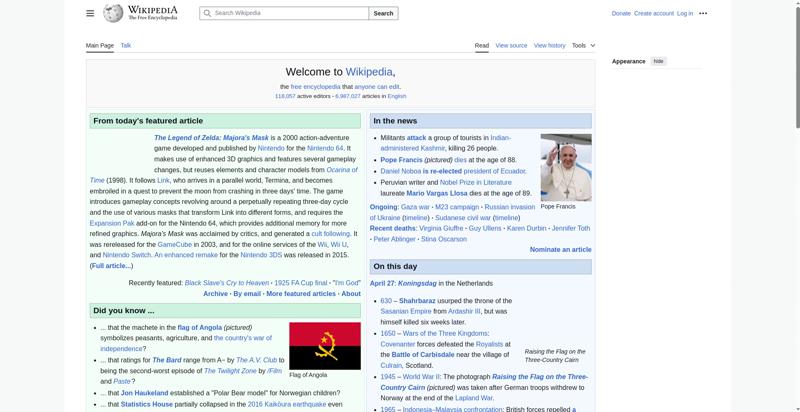
Task: Open the Gaza war ongoing link
Action: click(415, 207)
